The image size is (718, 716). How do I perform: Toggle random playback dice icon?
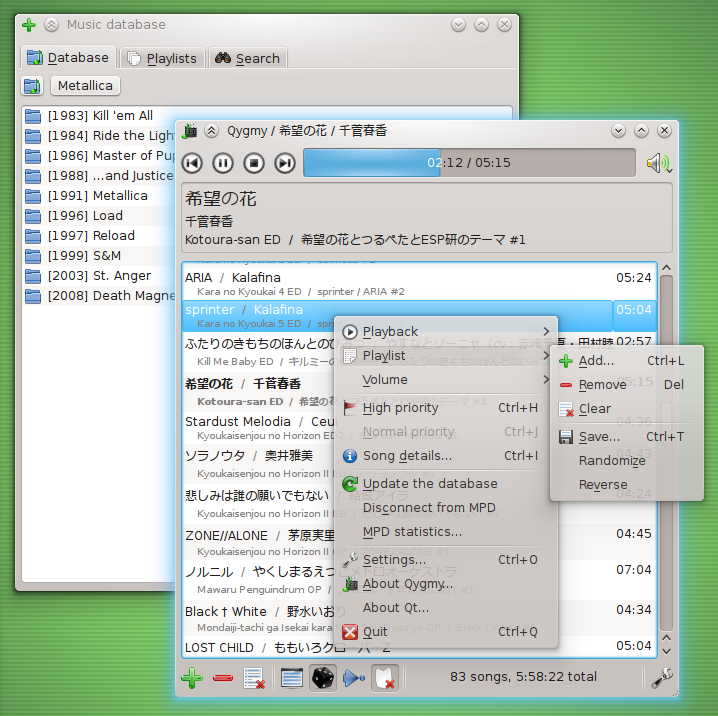pyautogui.click(x=323, y=678)
